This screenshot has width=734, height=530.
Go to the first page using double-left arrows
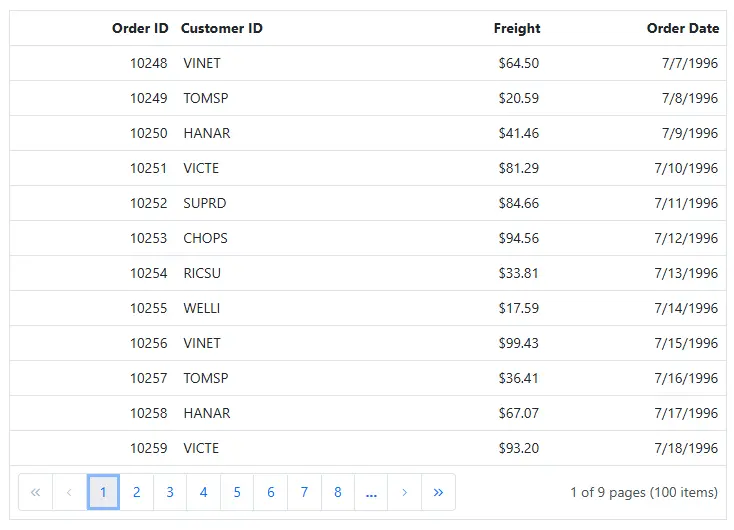pos(36,492)
